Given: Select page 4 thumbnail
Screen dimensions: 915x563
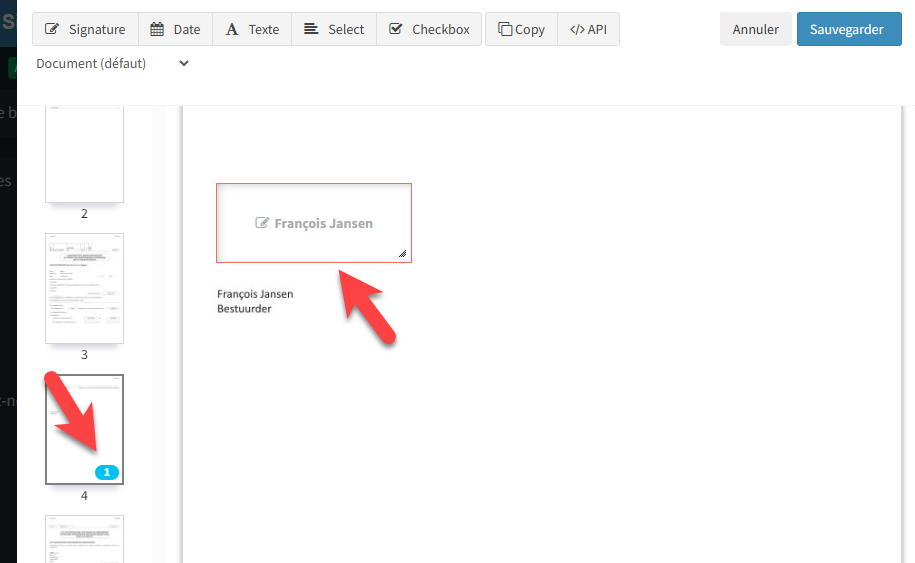Looking at the screenshot, I should 85,429.
